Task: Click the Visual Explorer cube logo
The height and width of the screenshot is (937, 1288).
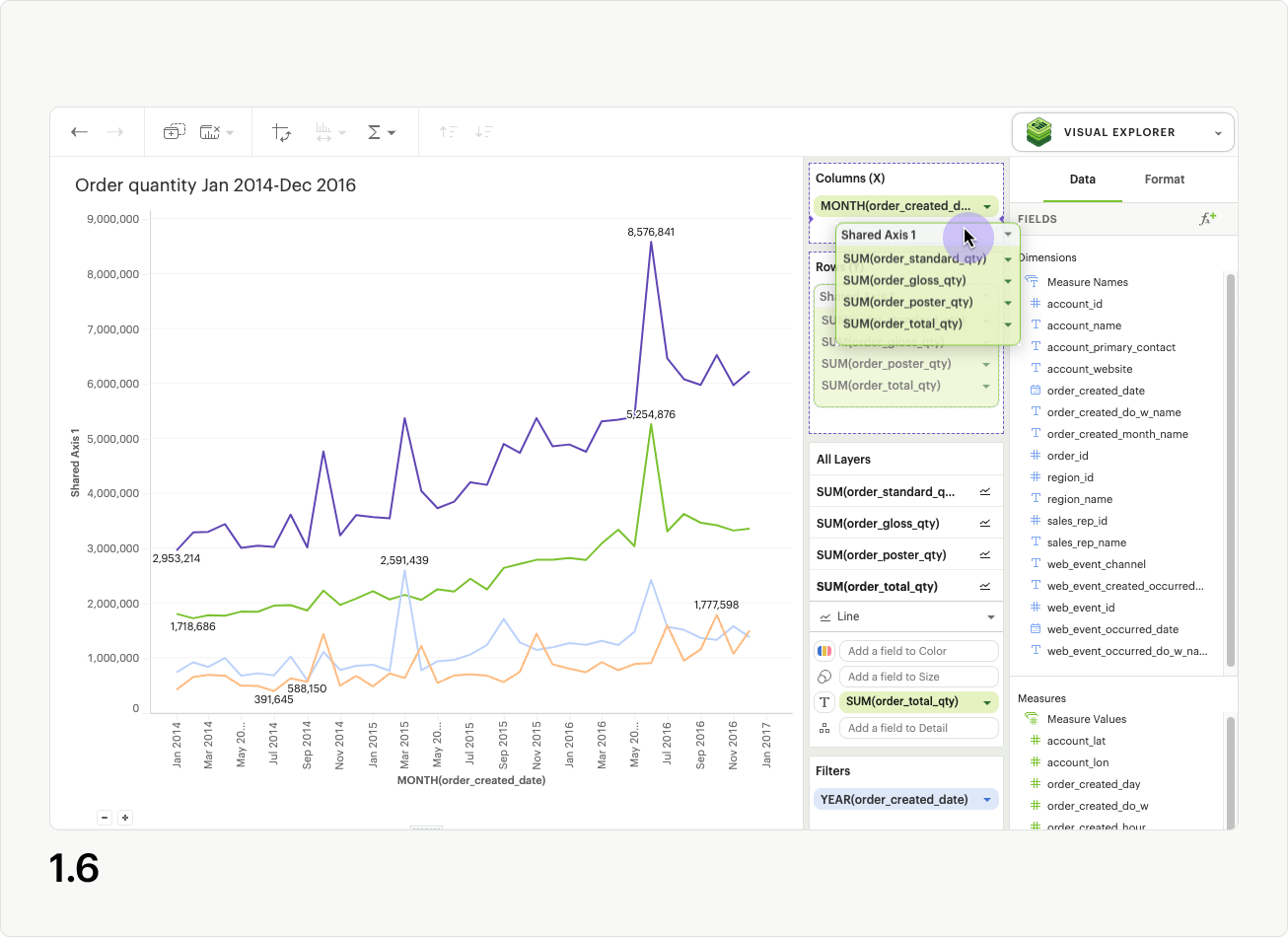Action: pyautogui.click(x=1038, y=131)
